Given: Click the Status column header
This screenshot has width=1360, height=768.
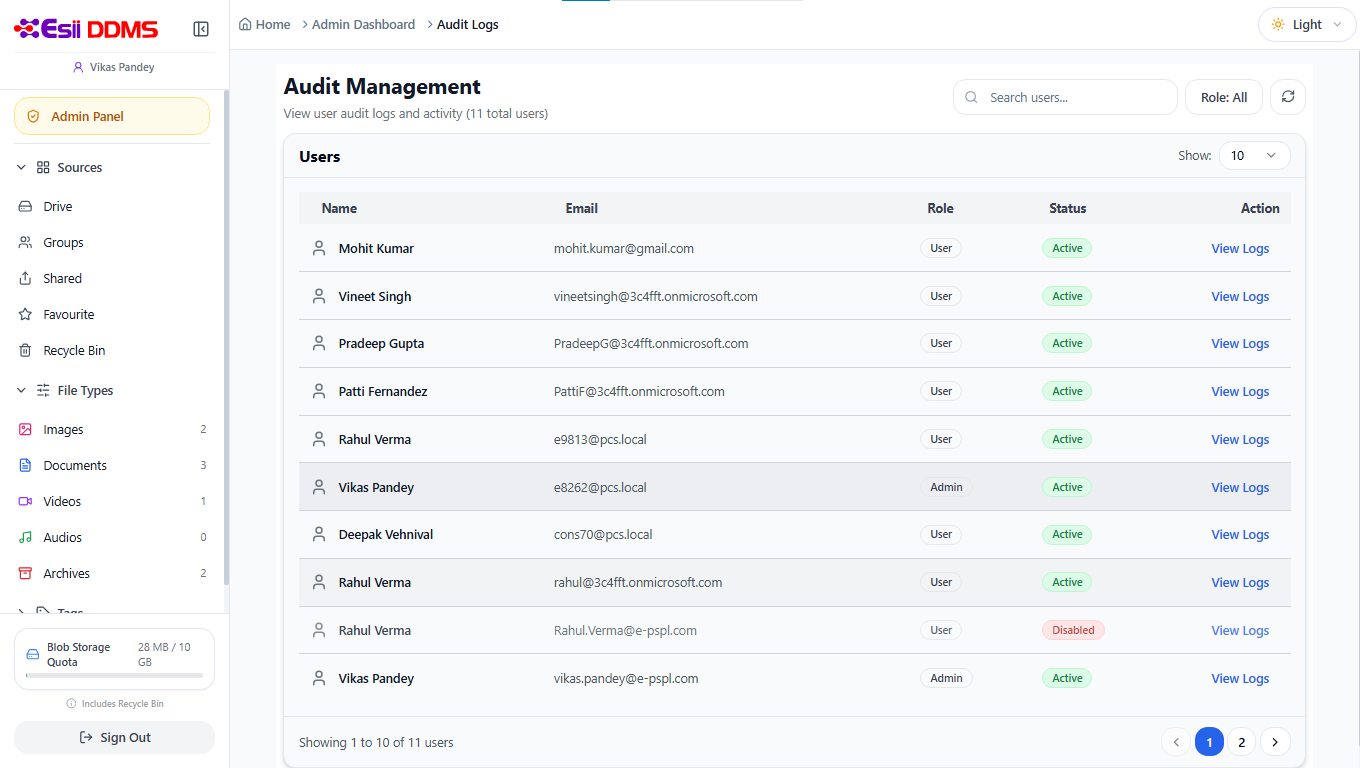Looking at the screenshot, I should [x=1067, y=208].
